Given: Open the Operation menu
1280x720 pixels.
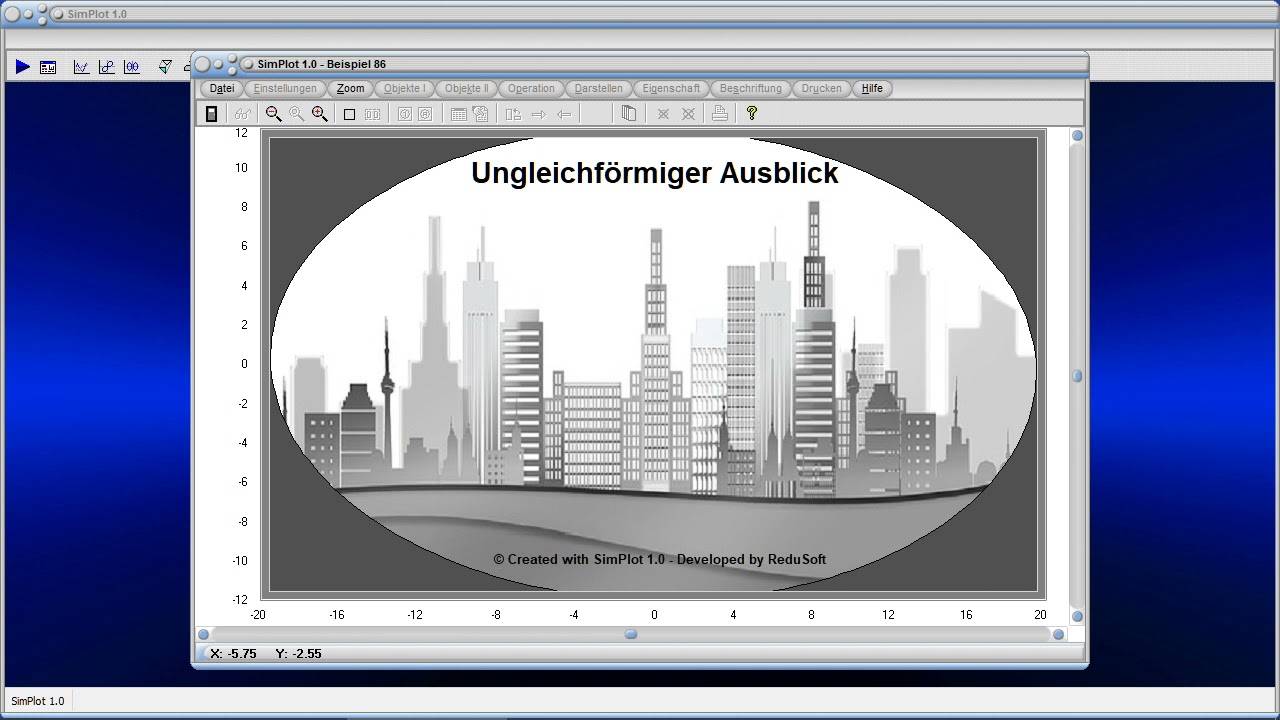Looking at the screenshot, I should pyautogui.click(x=531, y=88).
